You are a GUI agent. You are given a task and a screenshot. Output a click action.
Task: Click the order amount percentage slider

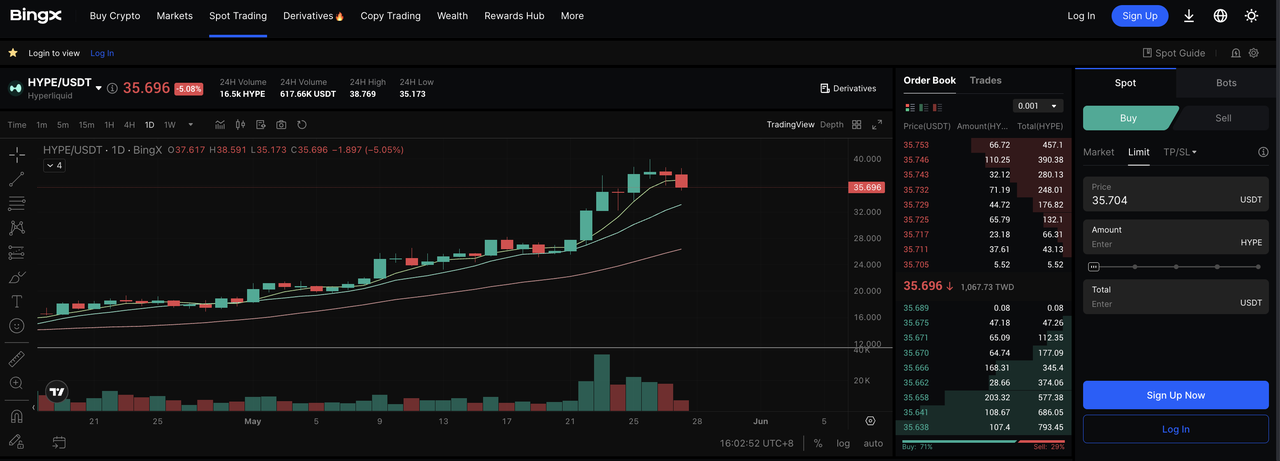coord(1175,267)
